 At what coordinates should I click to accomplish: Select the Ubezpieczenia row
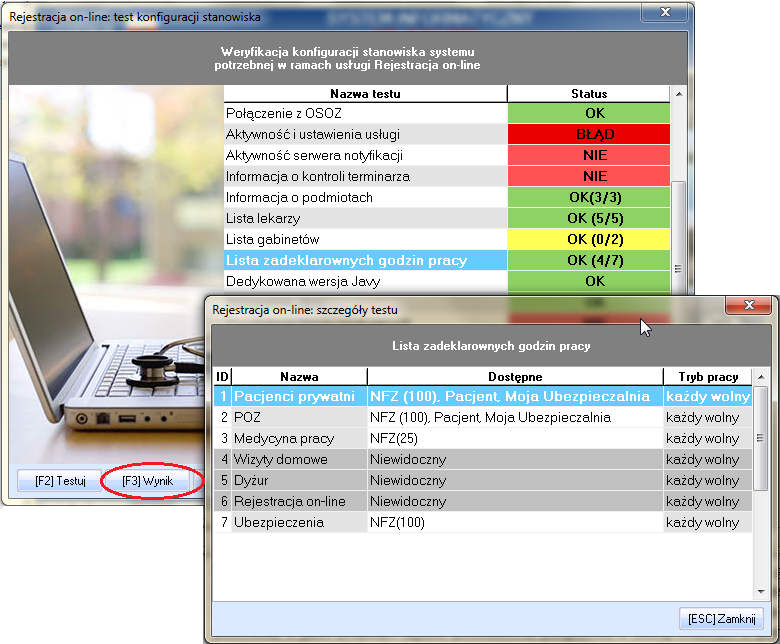click(483, 522)
